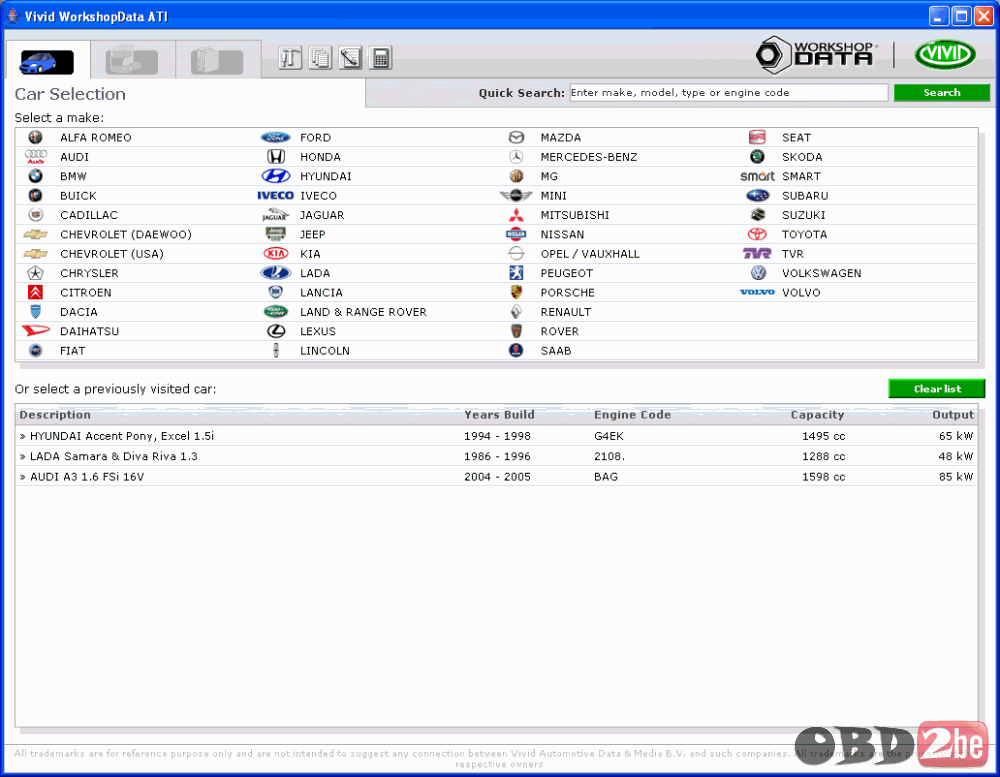Select the Honda H logo
The width and height of the screenshot is (1000, 777).
pos(276,157)
